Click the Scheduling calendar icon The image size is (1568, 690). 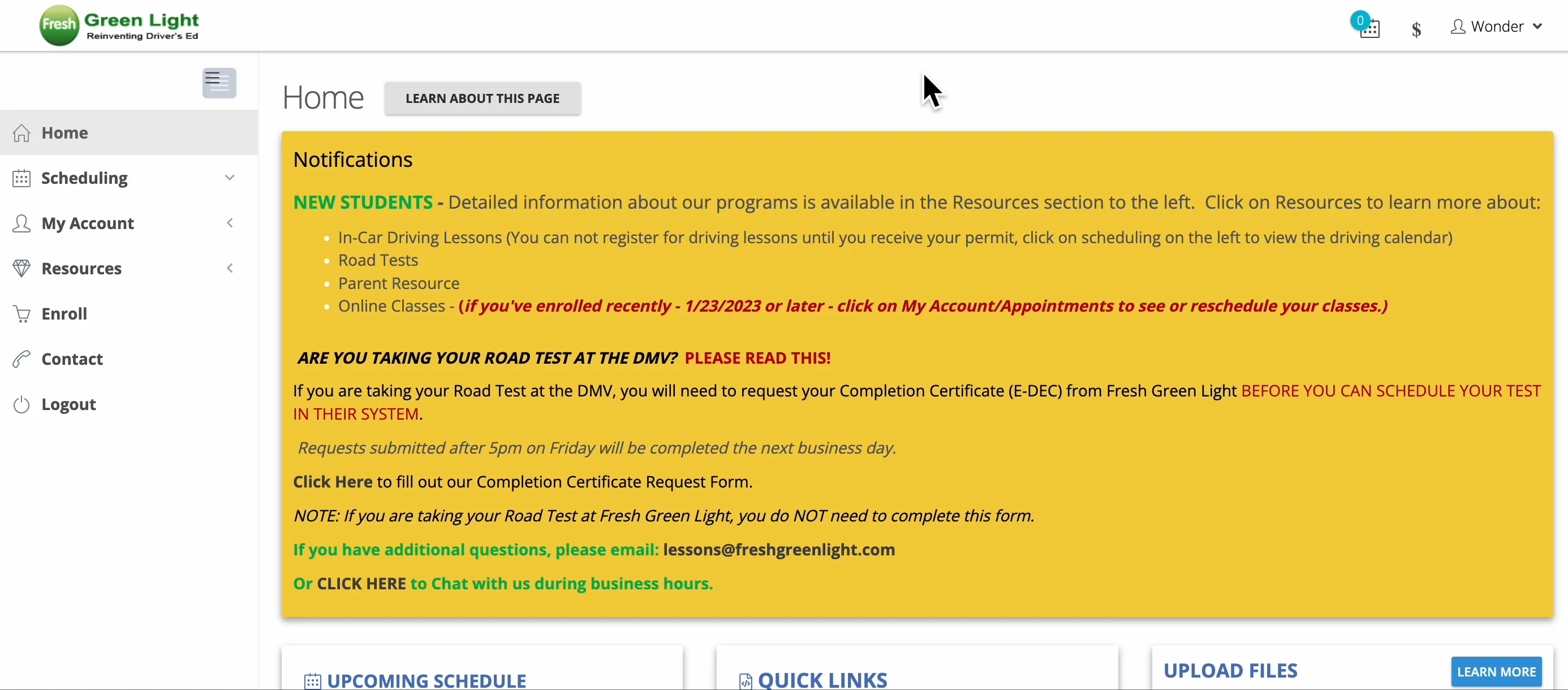click(21, 178)
